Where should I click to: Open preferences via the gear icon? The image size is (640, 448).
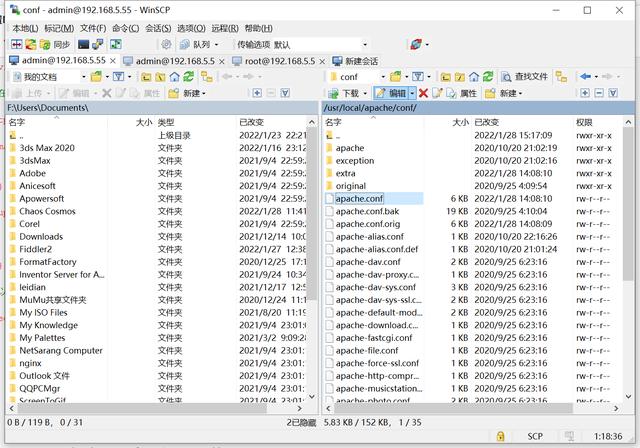click(166, 44)
